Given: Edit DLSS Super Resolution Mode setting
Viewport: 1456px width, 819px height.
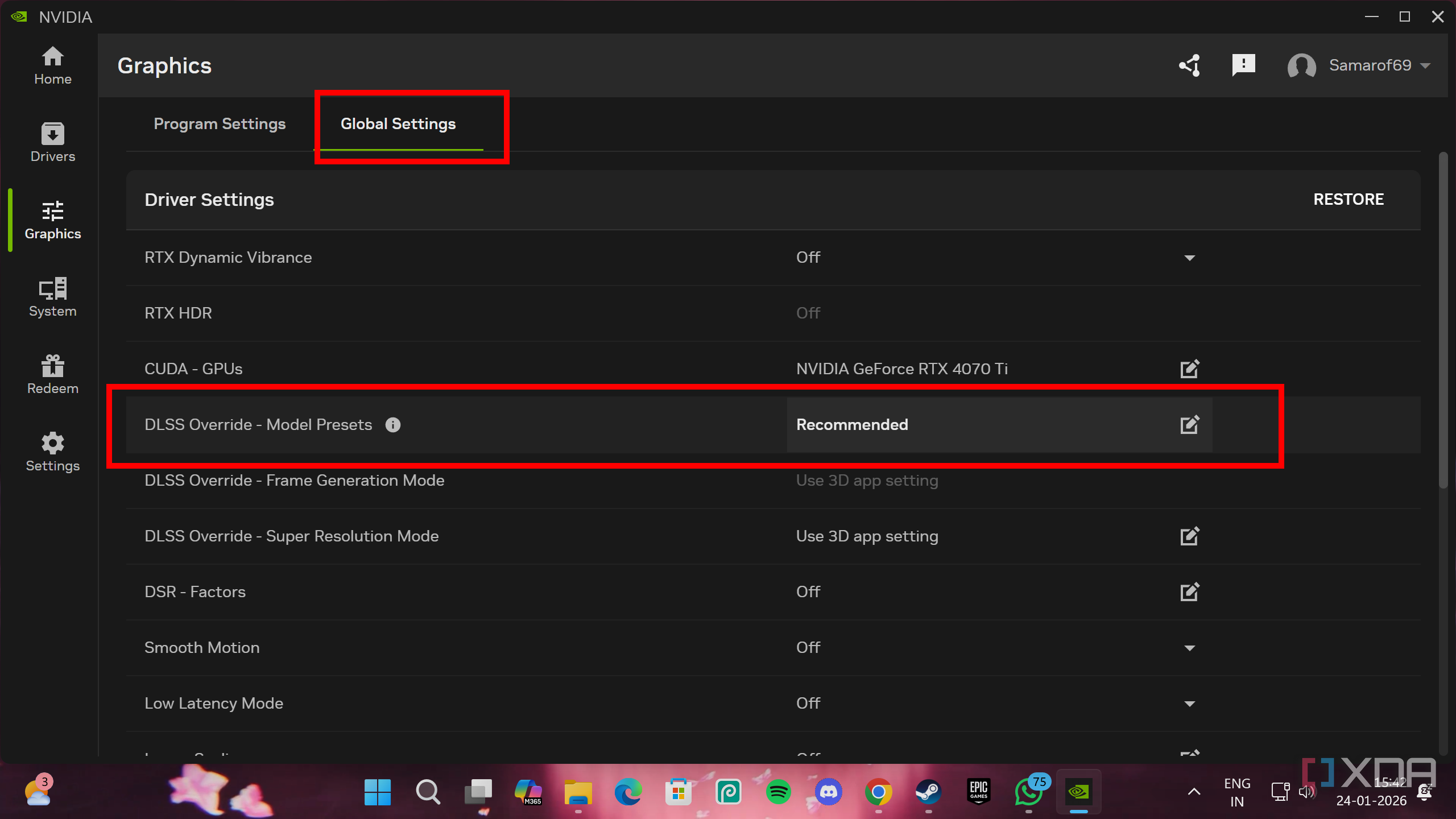Looking at the screenshot, I should (x=1189, y=536).
